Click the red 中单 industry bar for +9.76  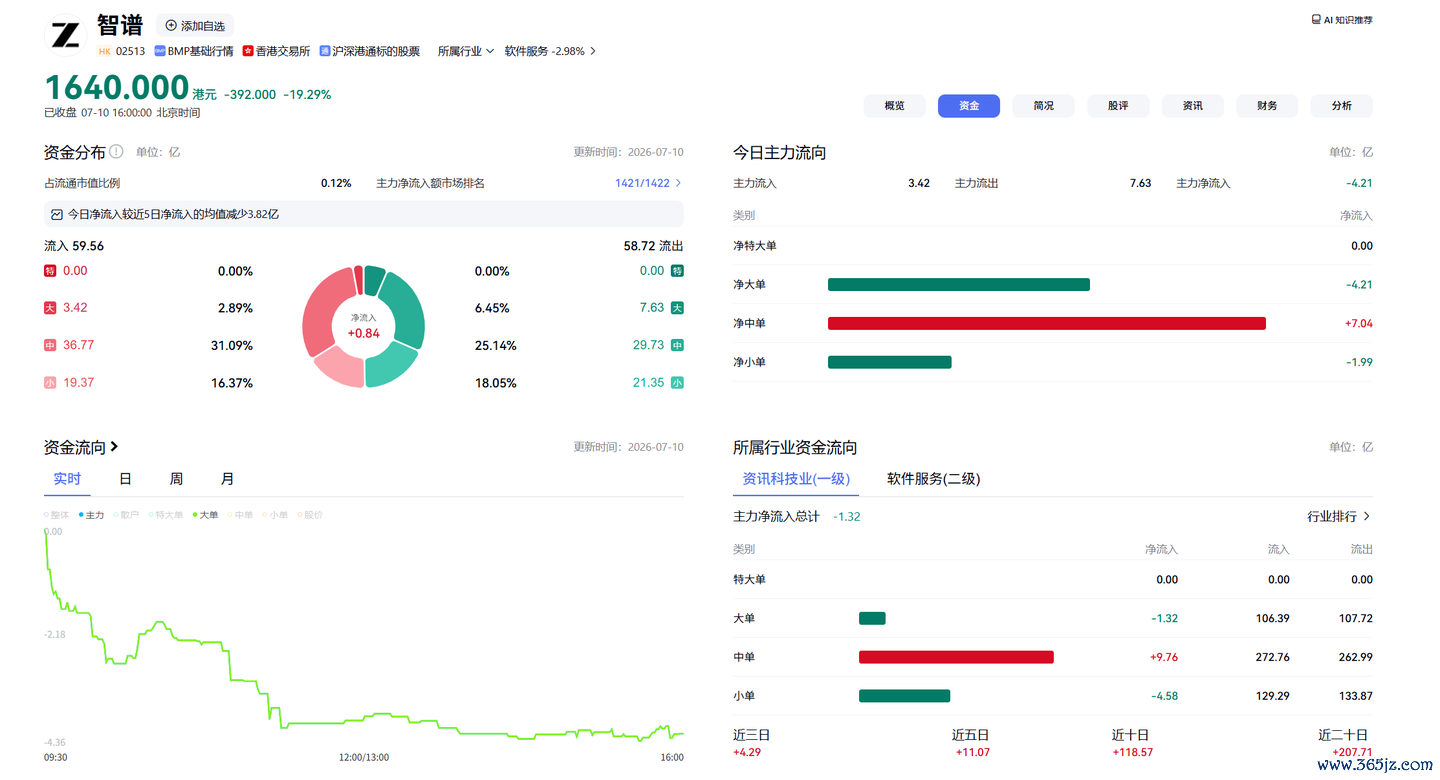[956, 657]
